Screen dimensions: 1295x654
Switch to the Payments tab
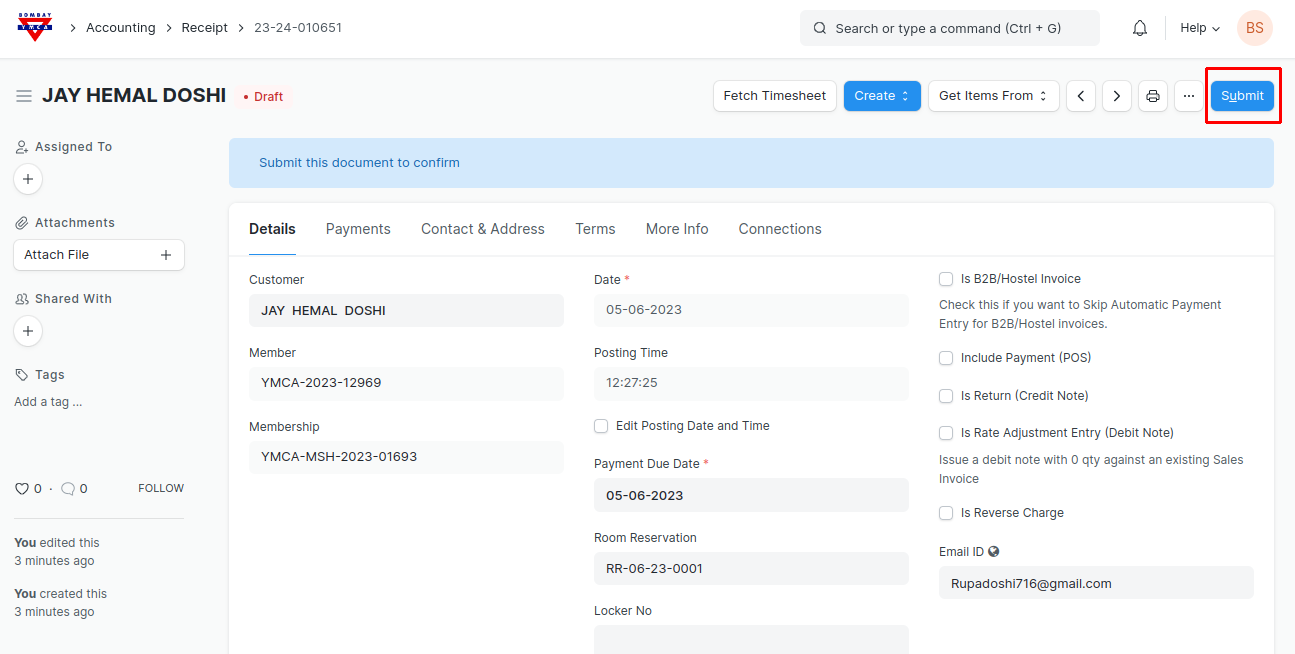(358, 229)
